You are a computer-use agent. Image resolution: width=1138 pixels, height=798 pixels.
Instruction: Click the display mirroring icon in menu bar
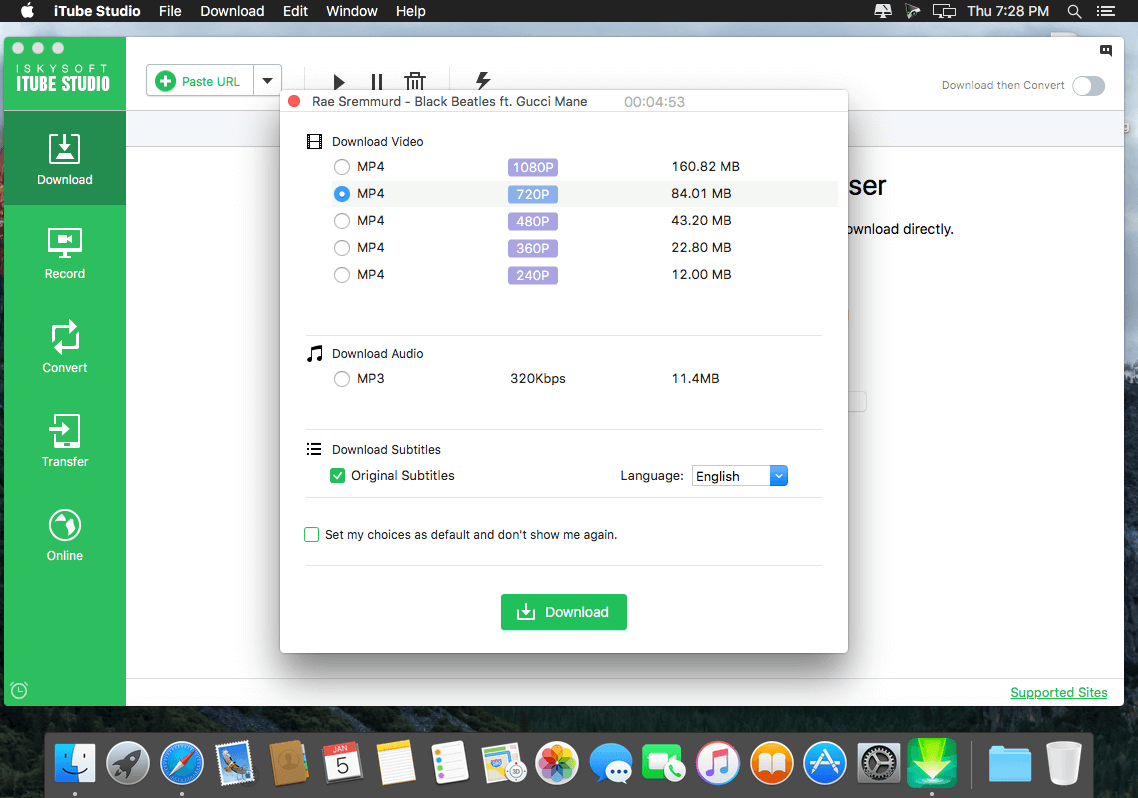pyautogui.click(x=944, y=11)
